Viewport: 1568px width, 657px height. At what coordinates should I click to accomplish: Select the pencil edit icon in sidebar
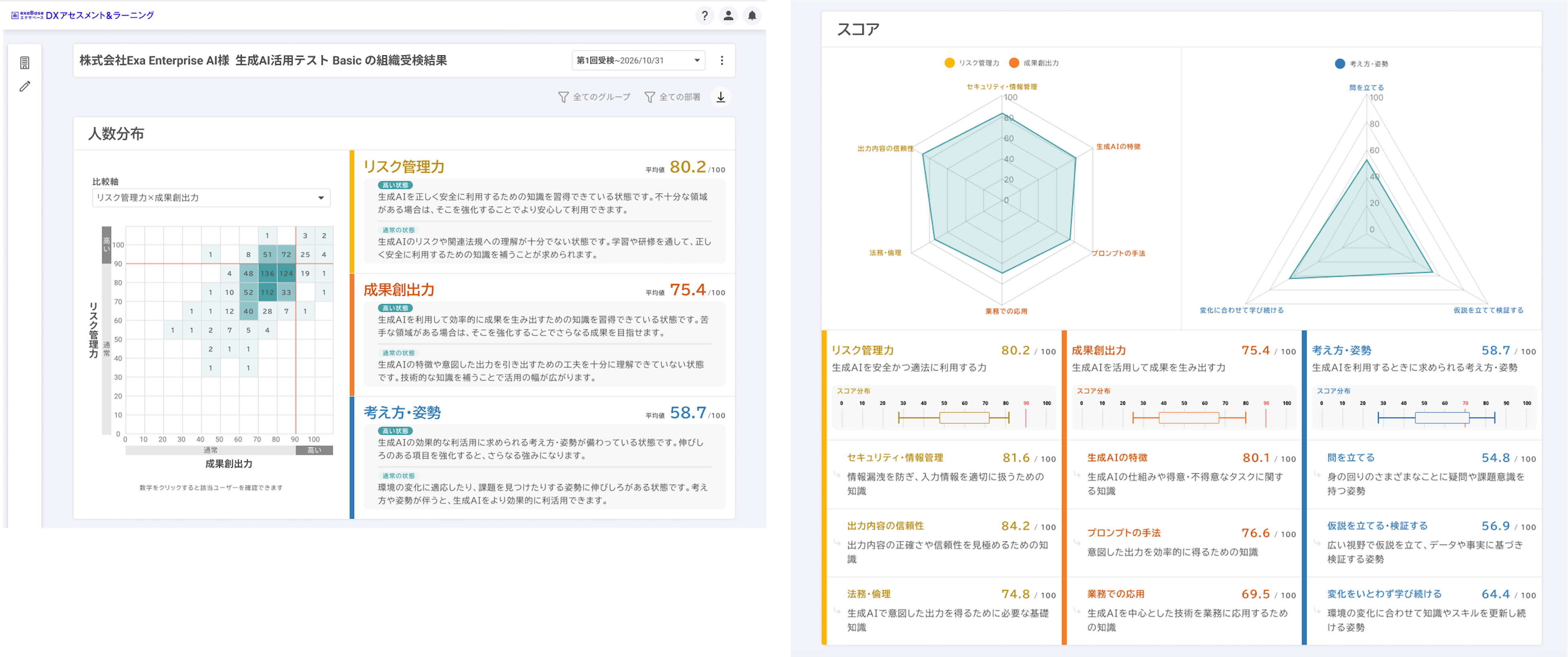(x=25, y=86)
